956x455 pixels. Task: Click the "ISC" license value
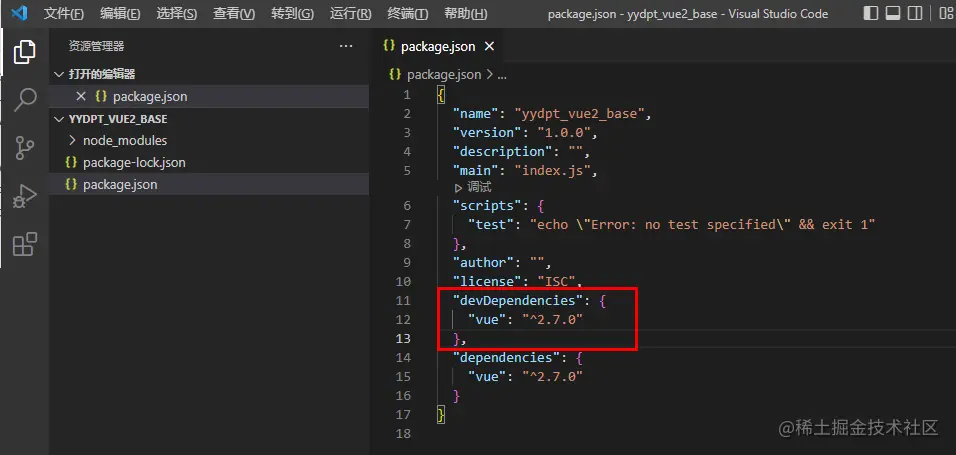pos(557,282)
